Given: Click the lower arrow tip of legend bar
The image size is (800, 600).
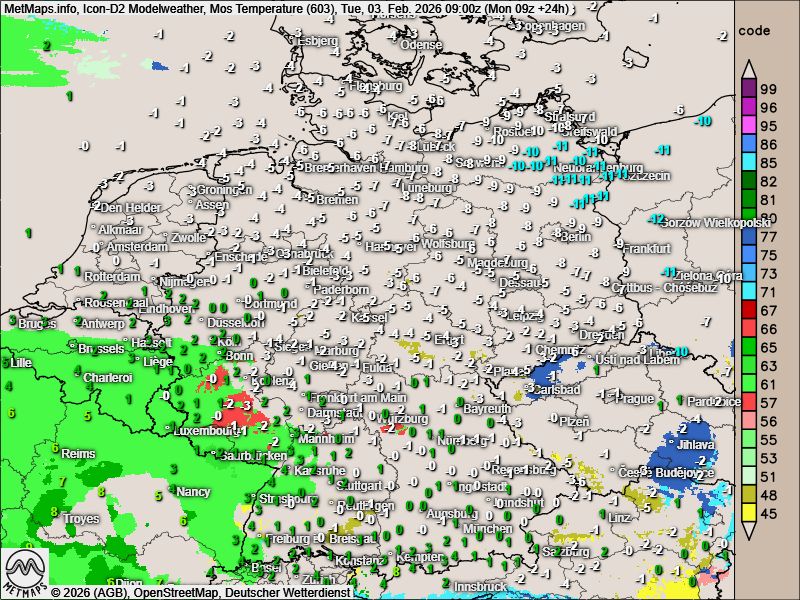Looking at the screenshot, I should click(750, 533).
